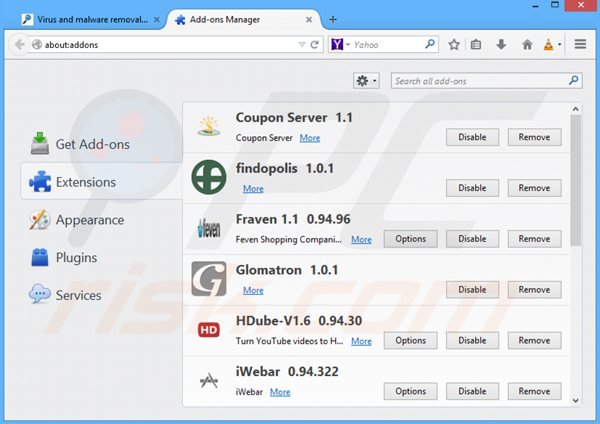This screenshot has height=424, width=600.
Task: Open More link for iWebar
Action: pos(280,392)
